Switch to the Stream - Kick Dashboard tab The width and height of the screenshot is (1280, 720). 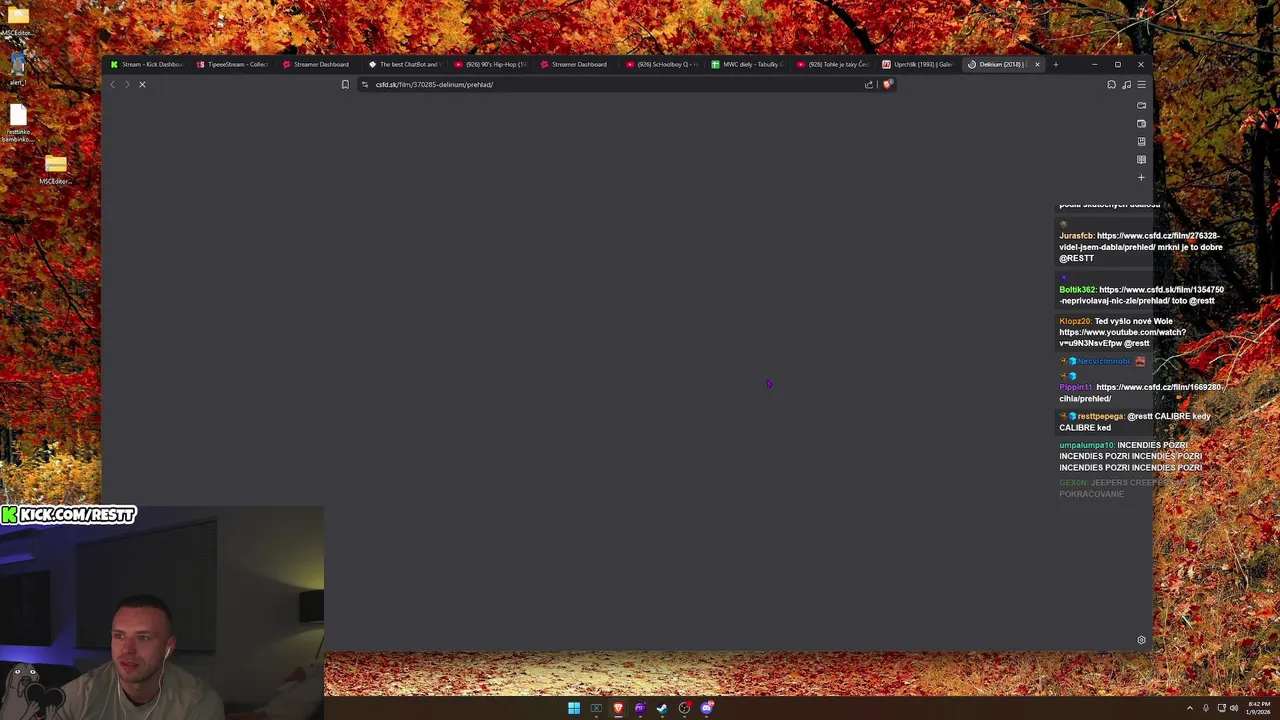click(147, 64)
